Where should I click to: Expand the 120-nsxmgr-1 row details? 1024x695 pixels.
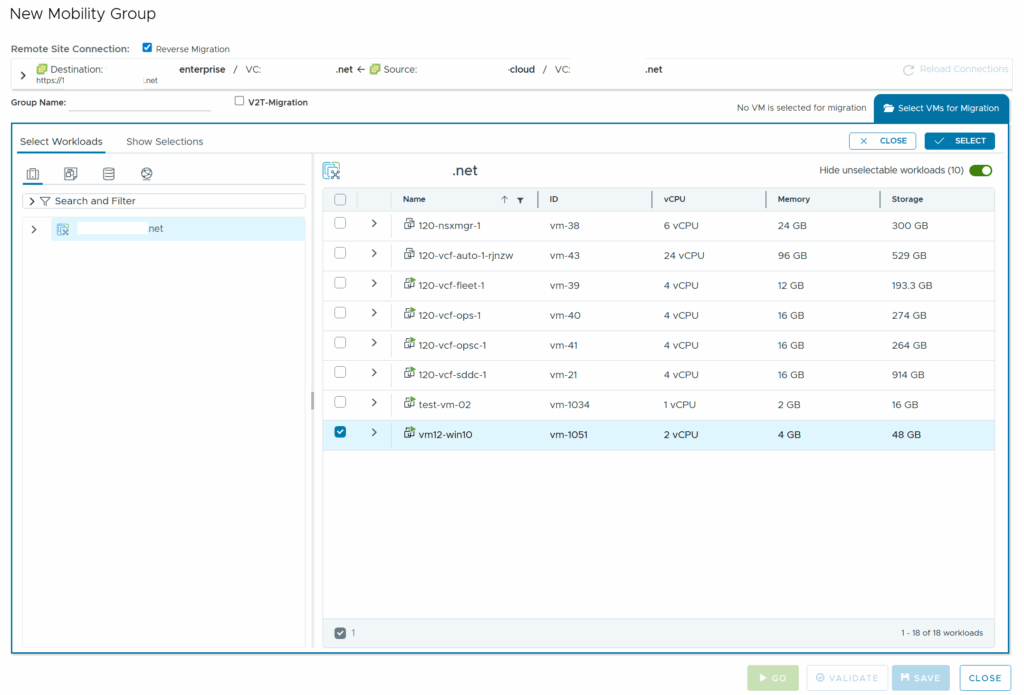pyautogui.click(x=374, y=224)
